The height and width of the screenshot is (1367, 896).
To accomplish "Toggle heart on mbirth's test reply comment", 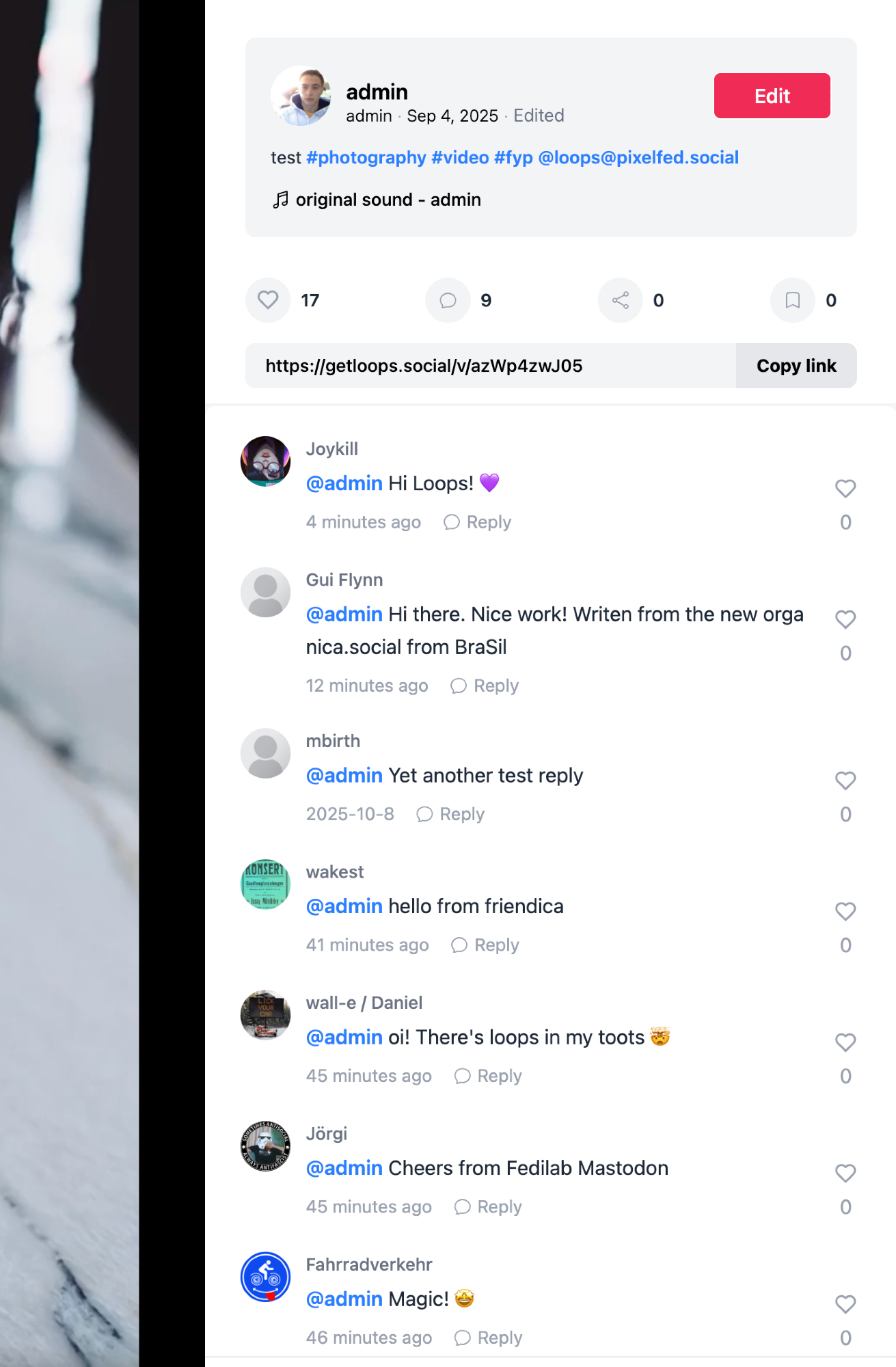I will (845, 781).
